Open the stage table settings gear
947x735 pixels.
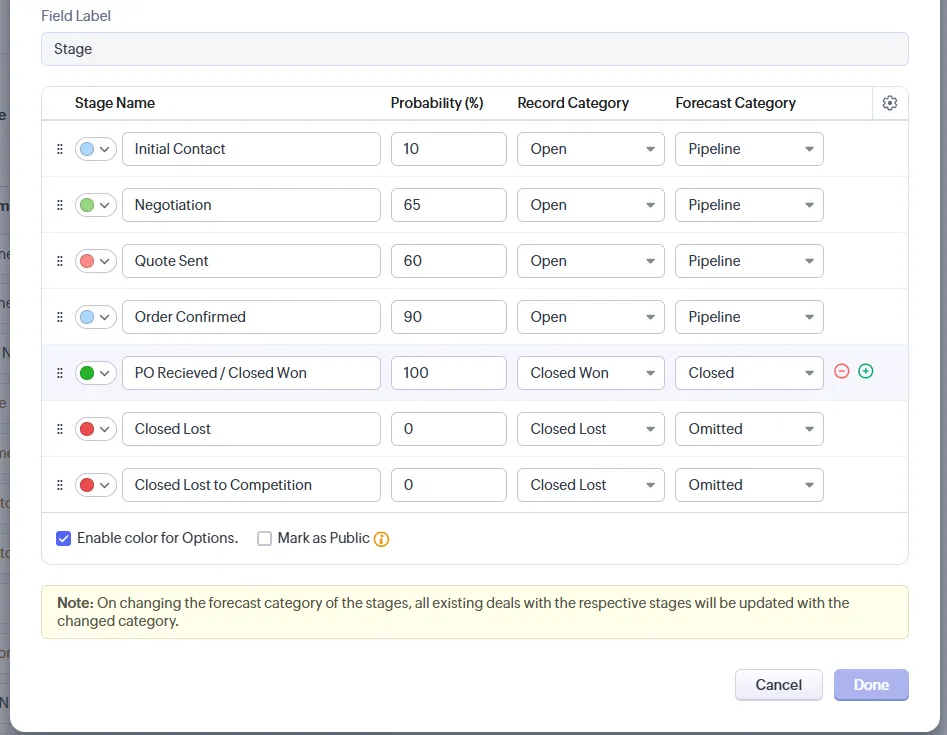(890, 103)
